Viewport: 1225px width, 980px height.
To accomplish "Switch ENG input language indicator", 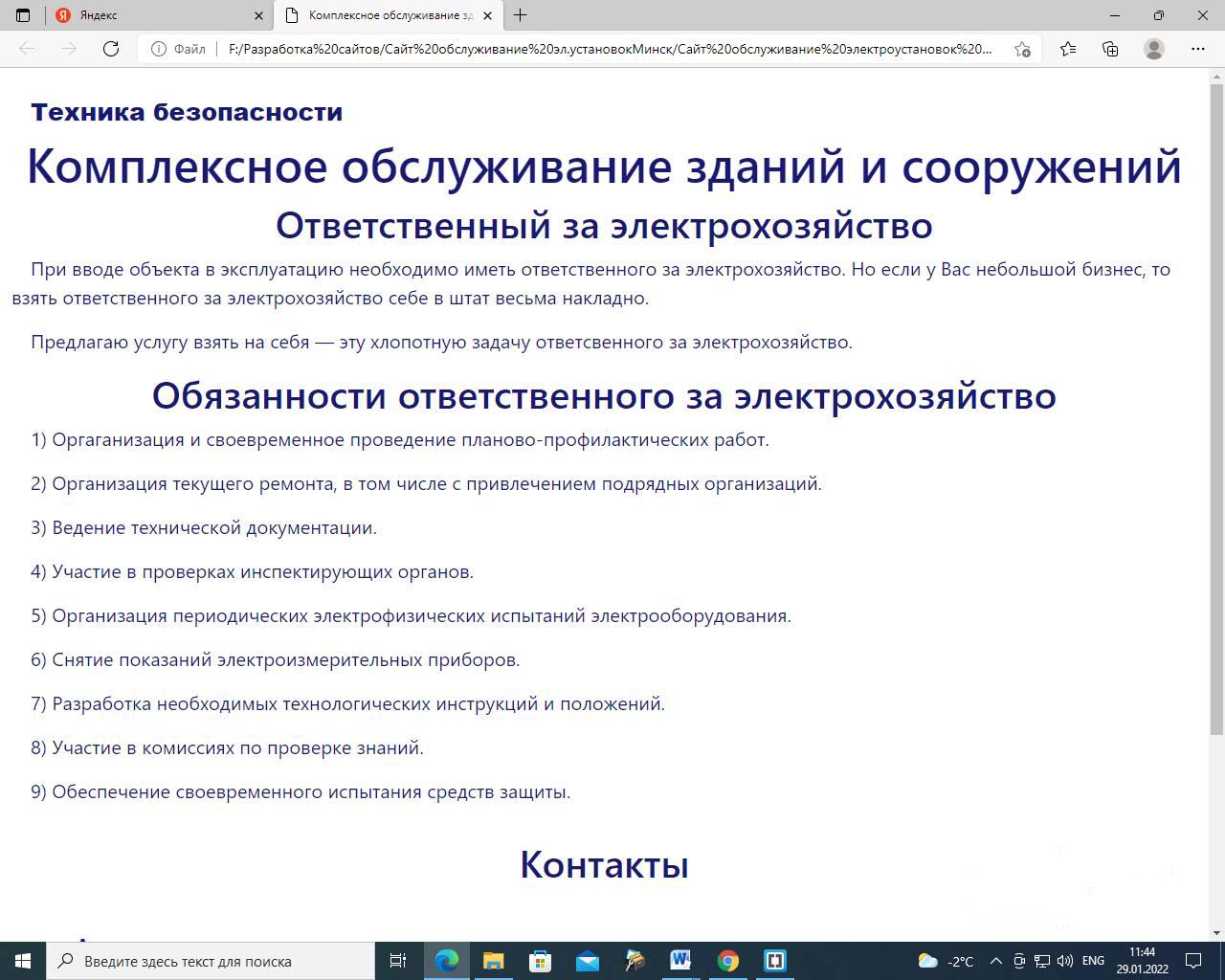I will [x=1093, y=961].
